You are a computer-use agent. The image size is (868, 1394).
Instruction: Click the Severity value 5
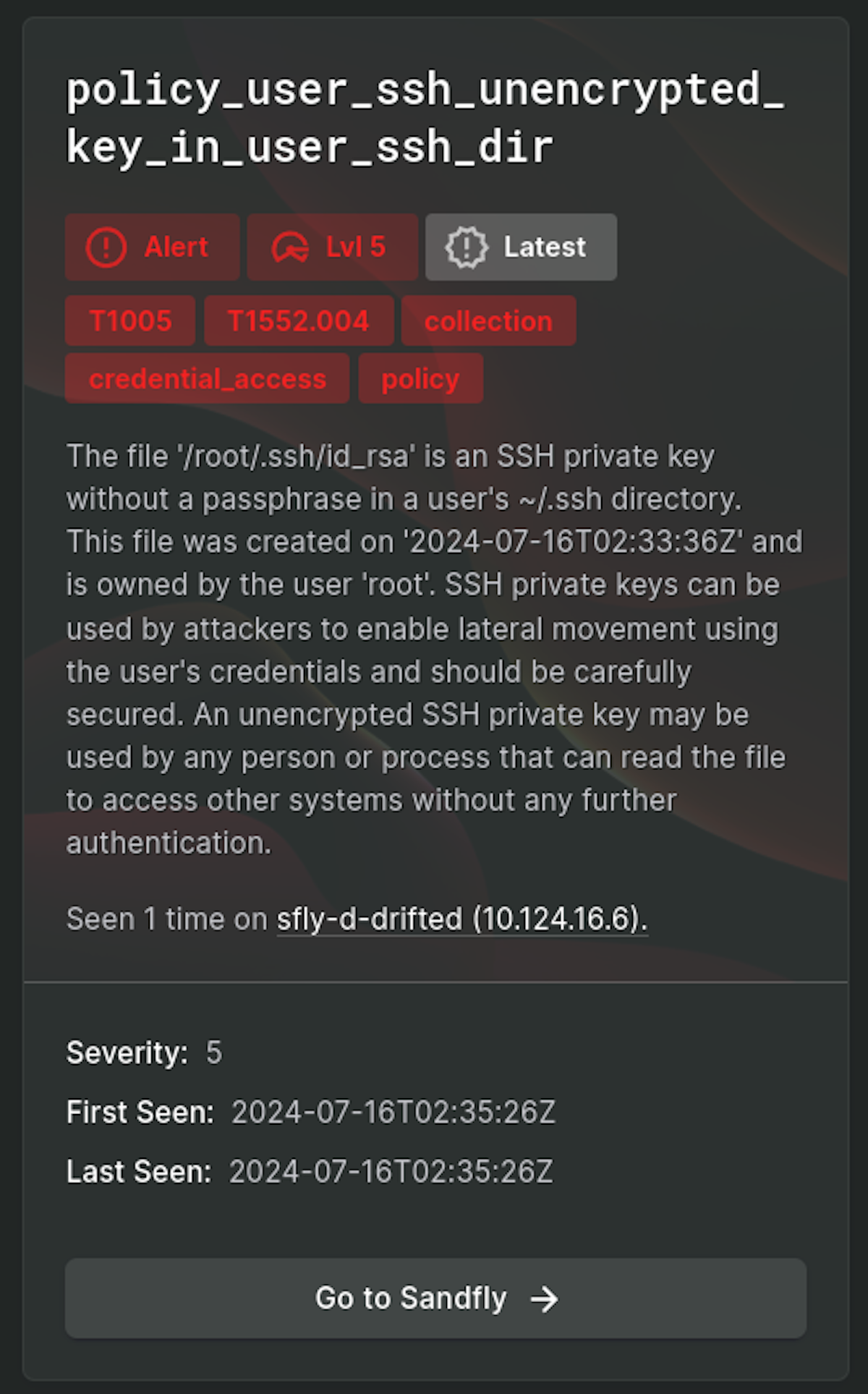click(x=213, y=1053)
